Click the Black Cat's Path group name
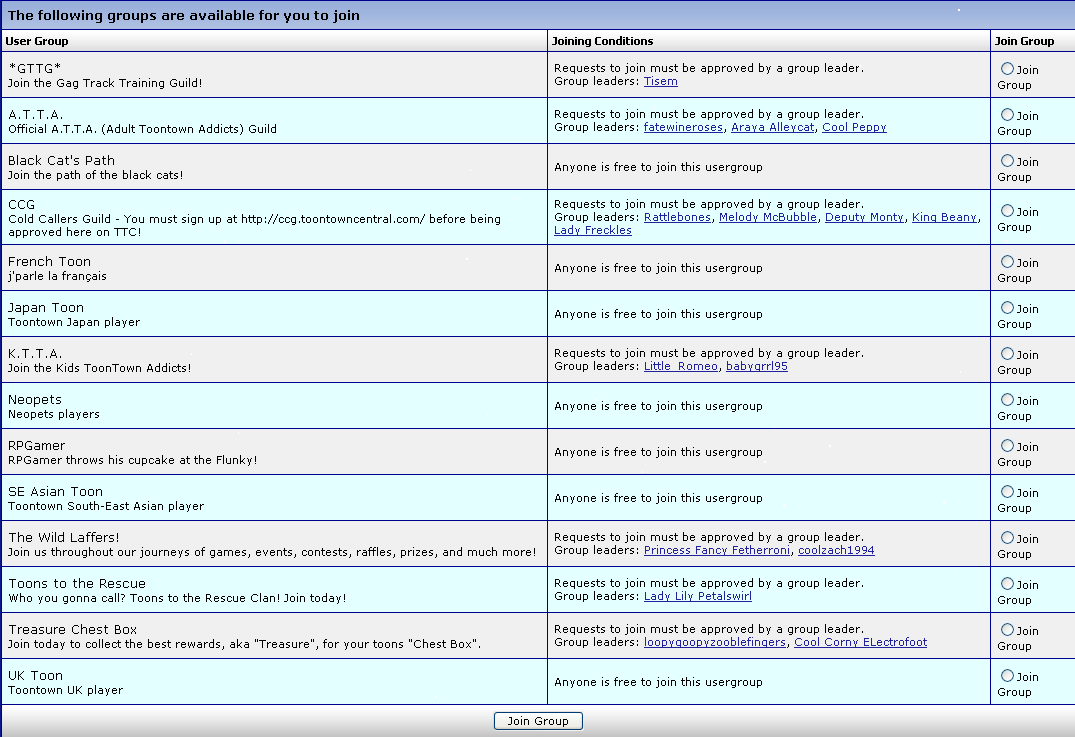Screen dimensions: 1075x737 pyautogui.click(x=62, y=160)
